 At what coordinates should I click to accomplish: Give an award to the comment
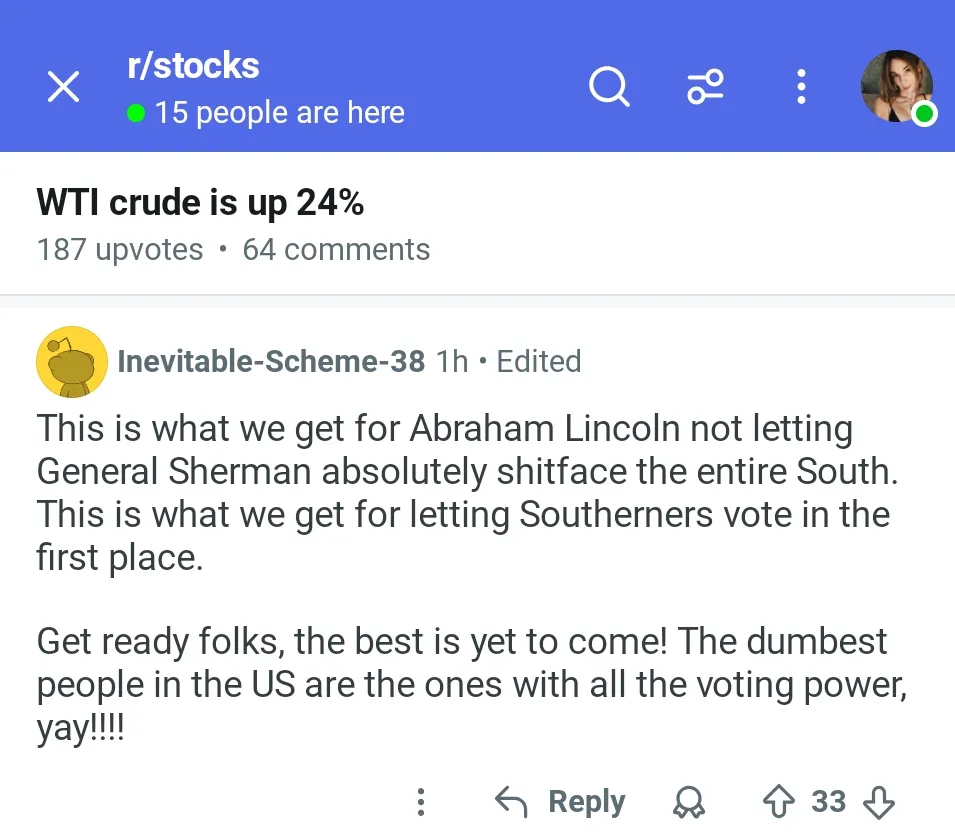pos(690,801)
